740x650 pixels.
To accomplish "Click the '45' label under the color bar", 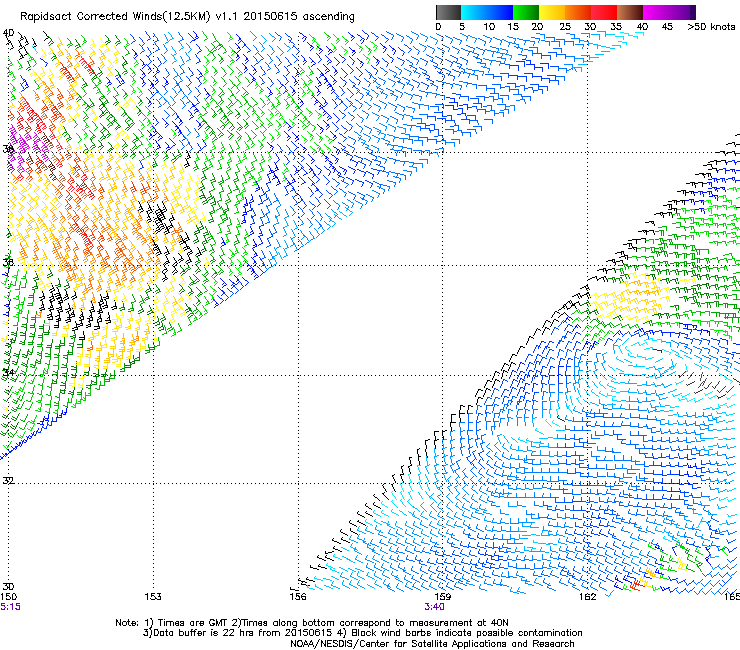I will tap(667, 27).
